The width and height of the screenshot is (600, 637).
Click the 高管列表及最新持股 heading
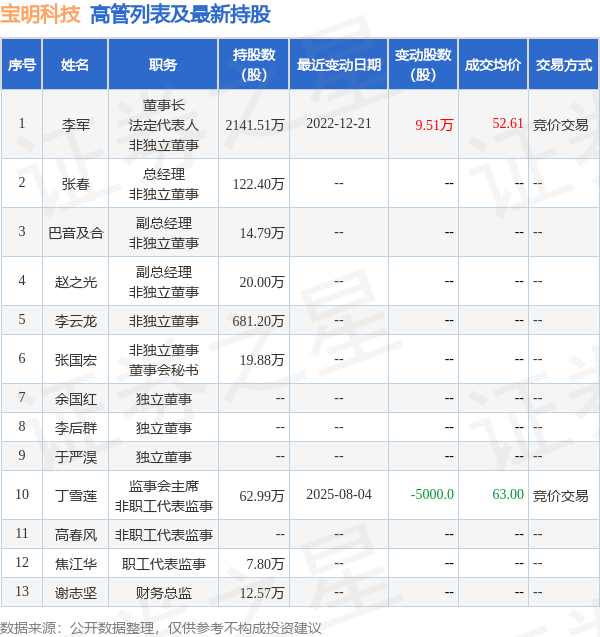(180, 14)
